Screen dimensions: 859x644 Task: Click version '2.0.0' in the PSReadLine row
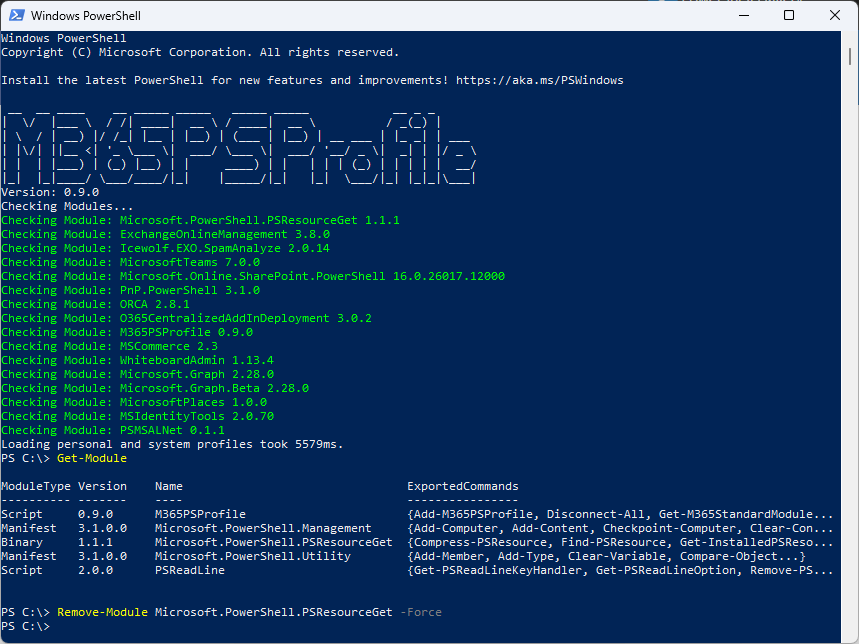click(x=95, y=571)
